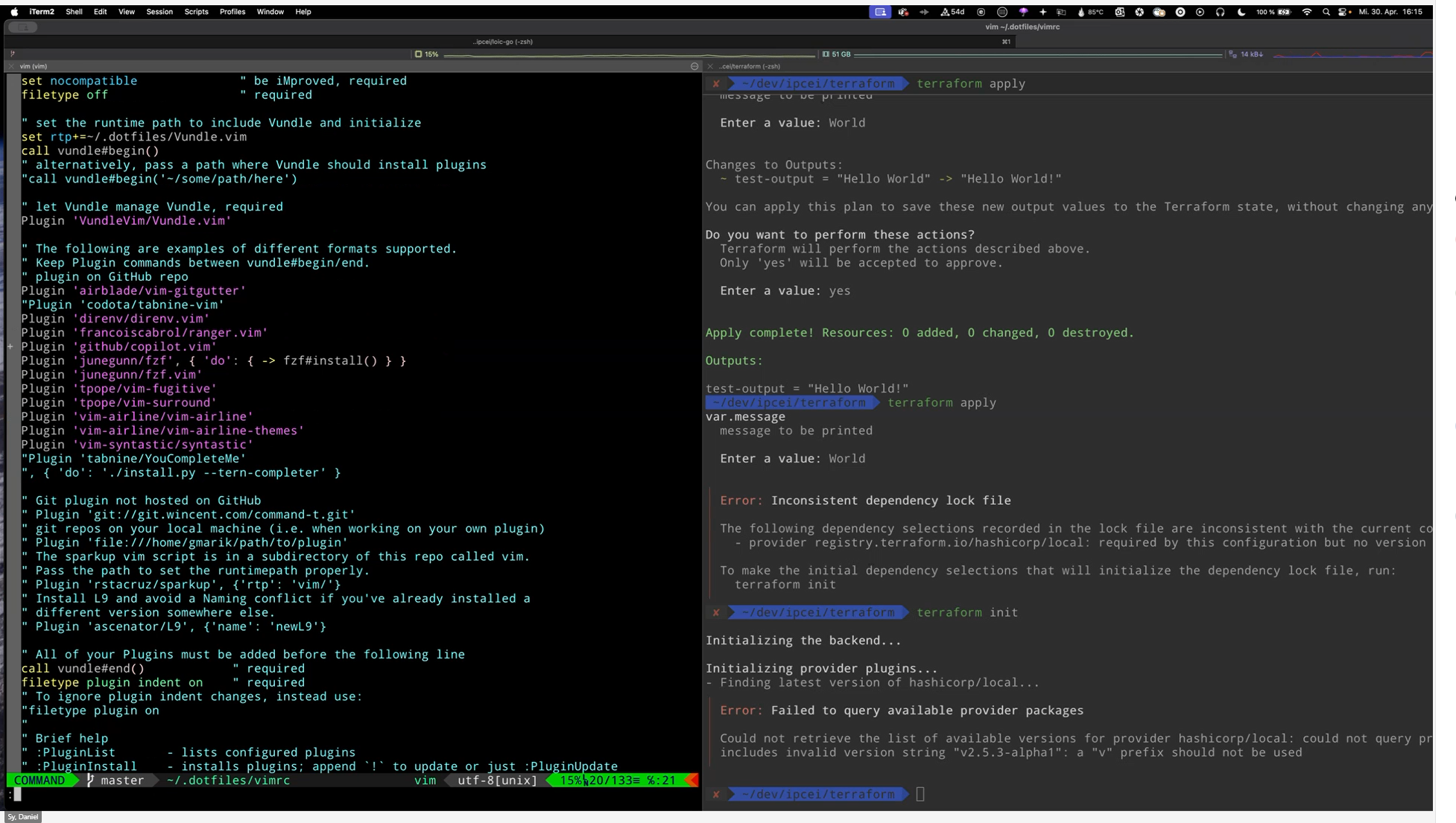Toggle Focus mode via the moon icon

[1241, 12]
